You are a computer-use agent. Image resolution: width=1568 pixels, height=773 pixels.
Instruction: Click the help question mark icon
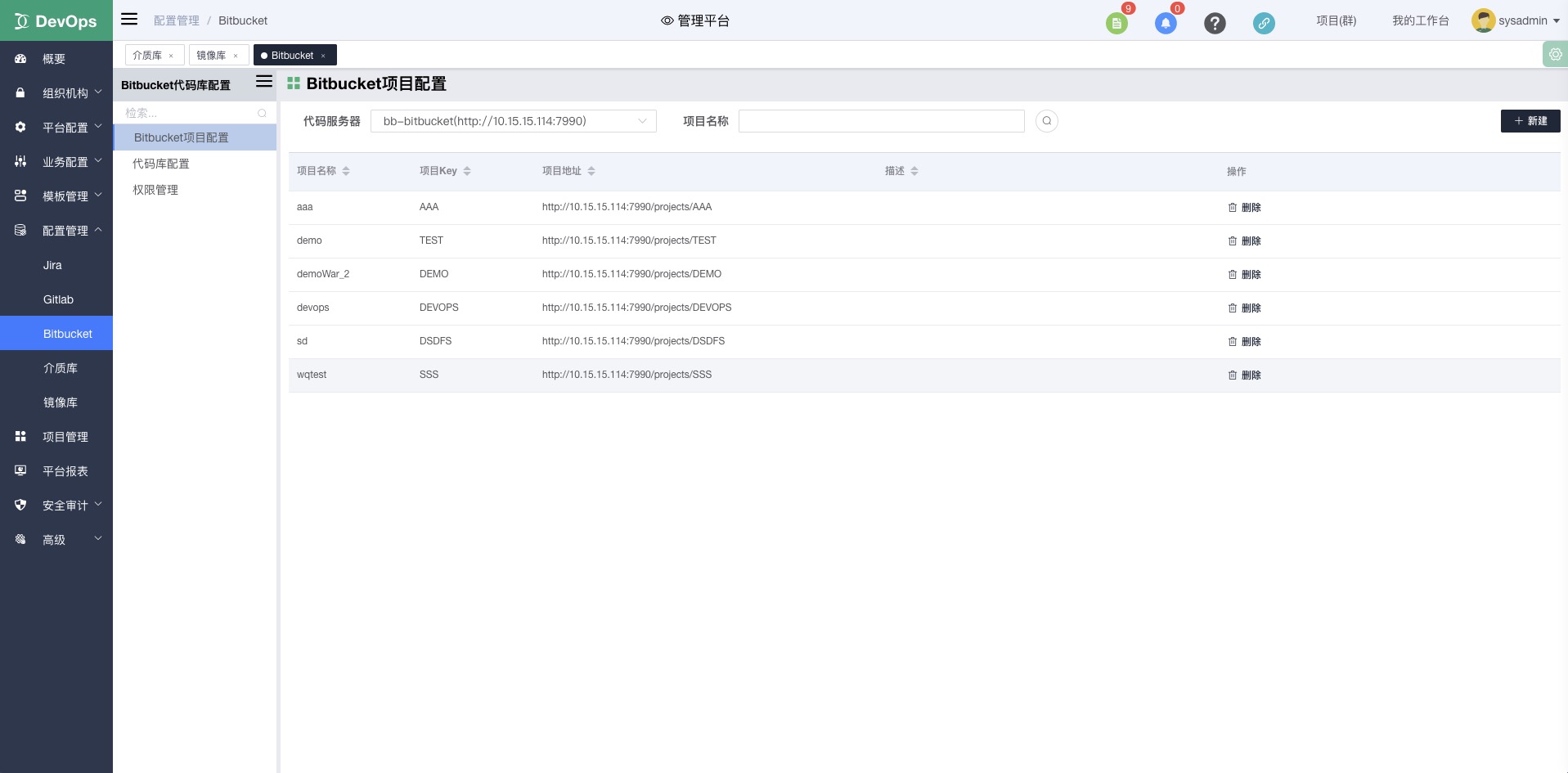click(1215, 23)
